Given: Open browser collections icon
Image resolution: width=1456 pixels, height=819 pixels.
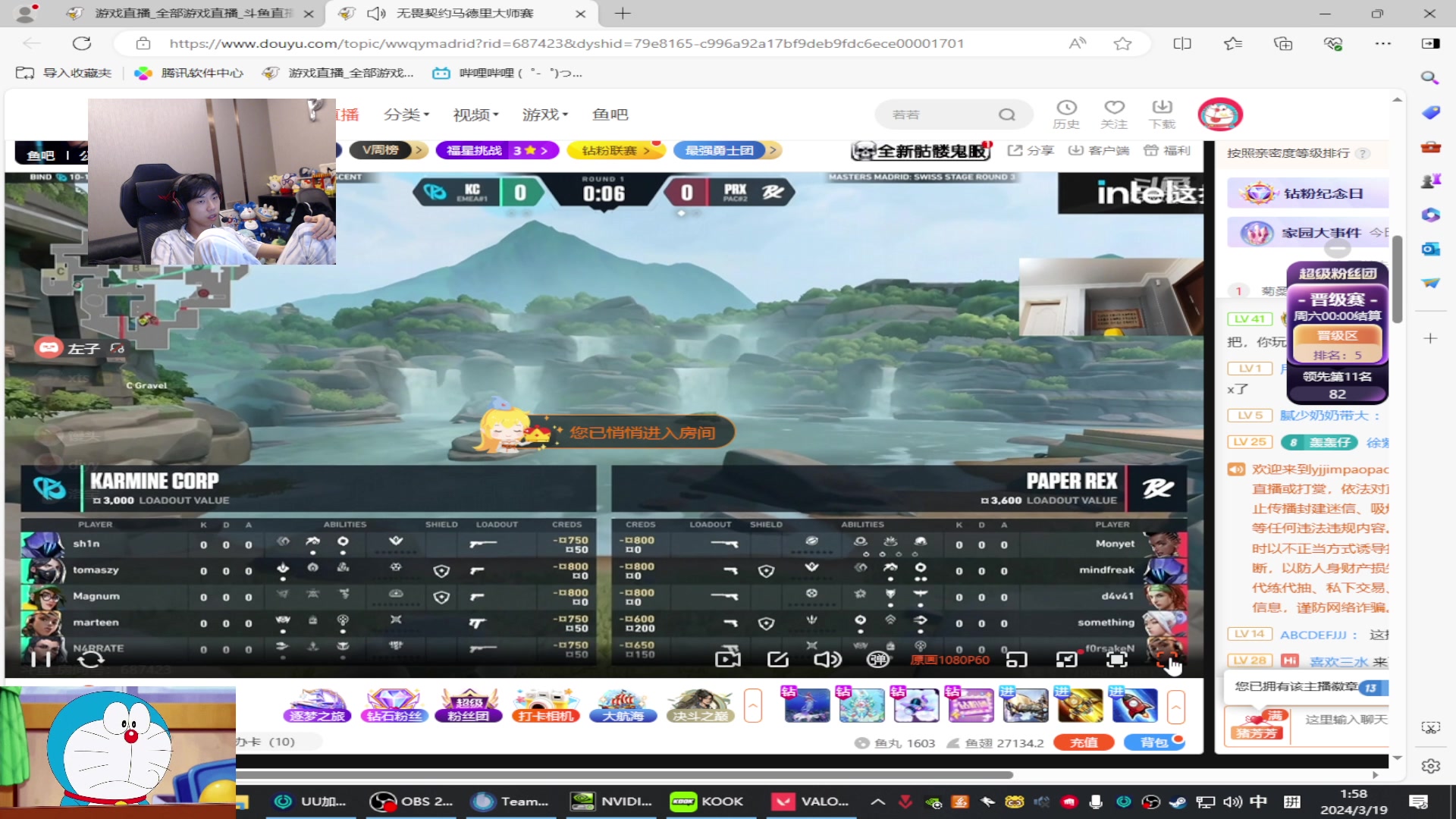Looking at the screenshot, I should (x=1283, y=43).
